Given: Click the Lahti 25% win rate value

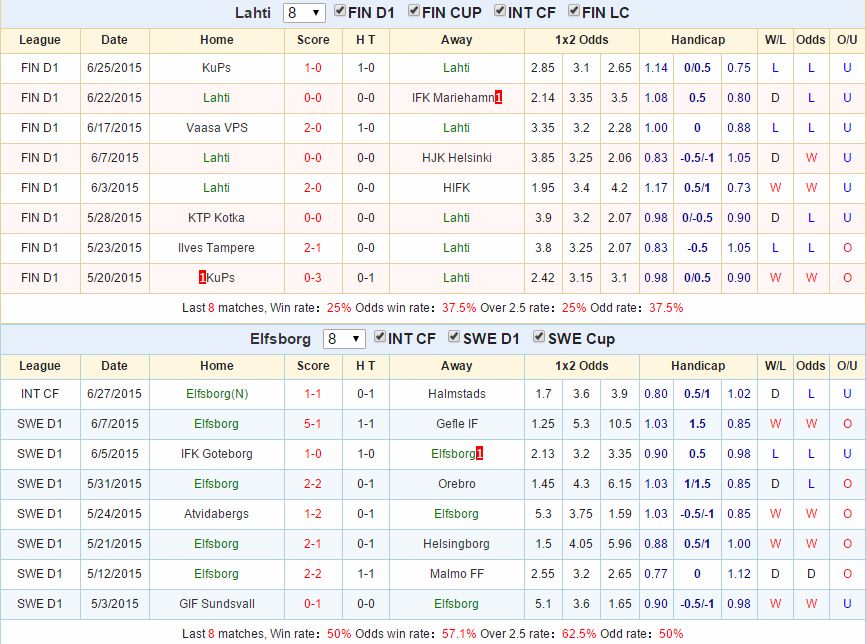Looking at the screenshot, I should 339,308.
